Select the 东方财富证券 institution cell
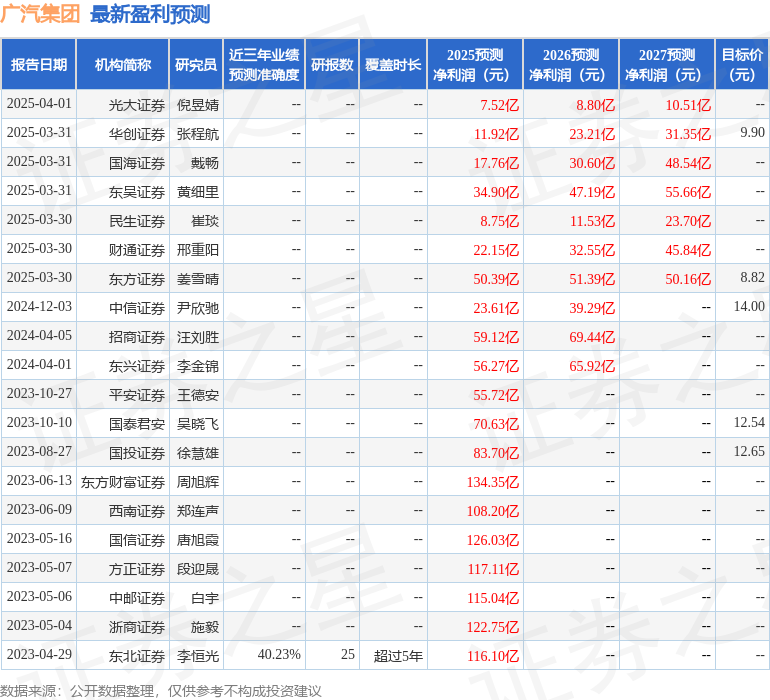Image resolution: width=770 pixels, height=700 pixels. (123, 481)
